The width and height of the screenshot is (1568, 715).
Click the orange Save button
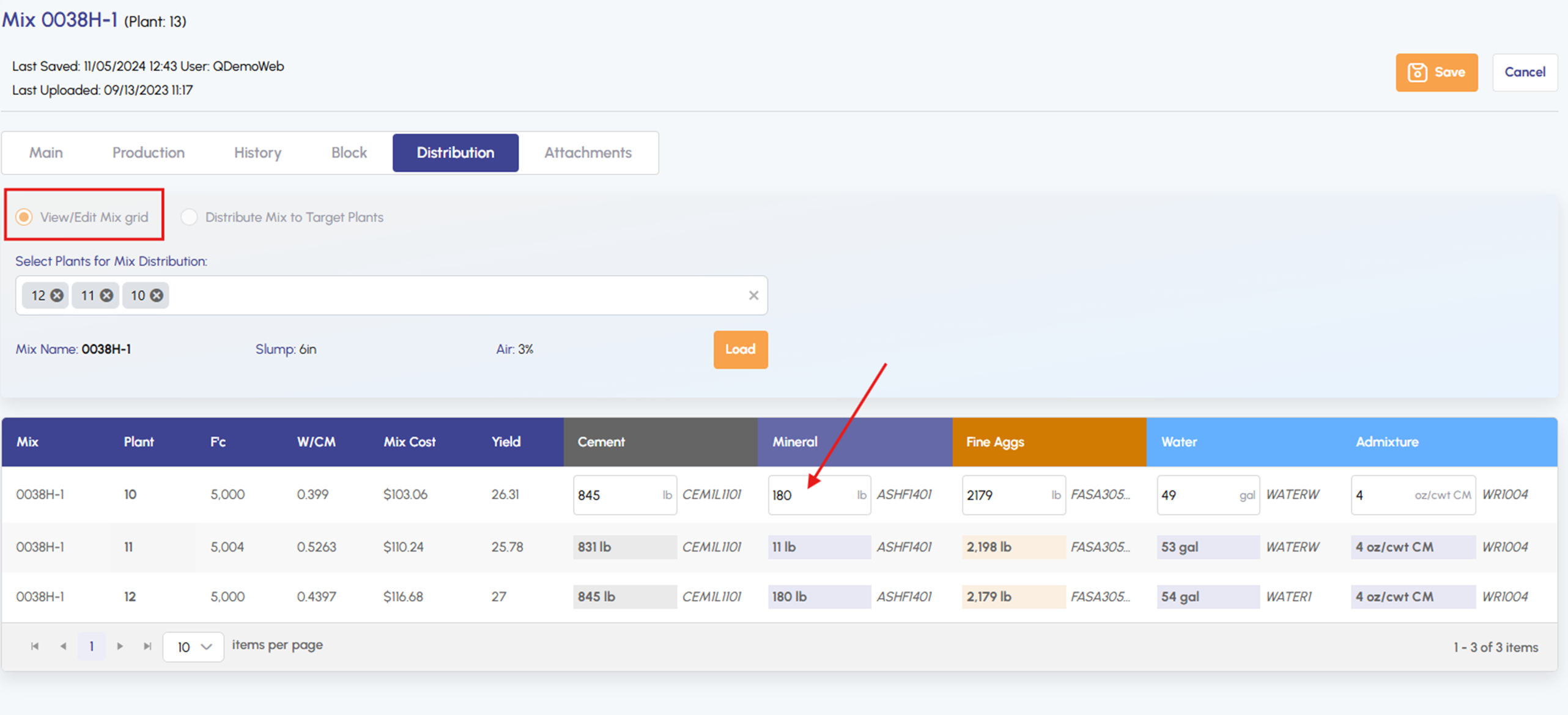tap(1436, 72)
